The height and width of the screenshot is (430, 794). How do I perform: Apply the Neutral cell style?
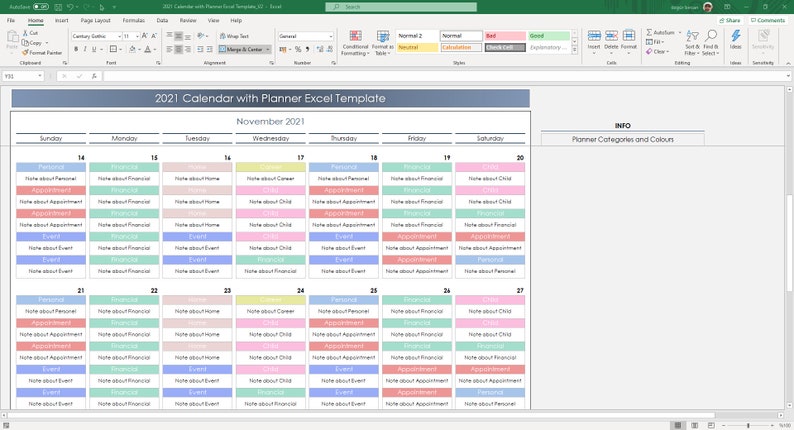pos(417,48)
